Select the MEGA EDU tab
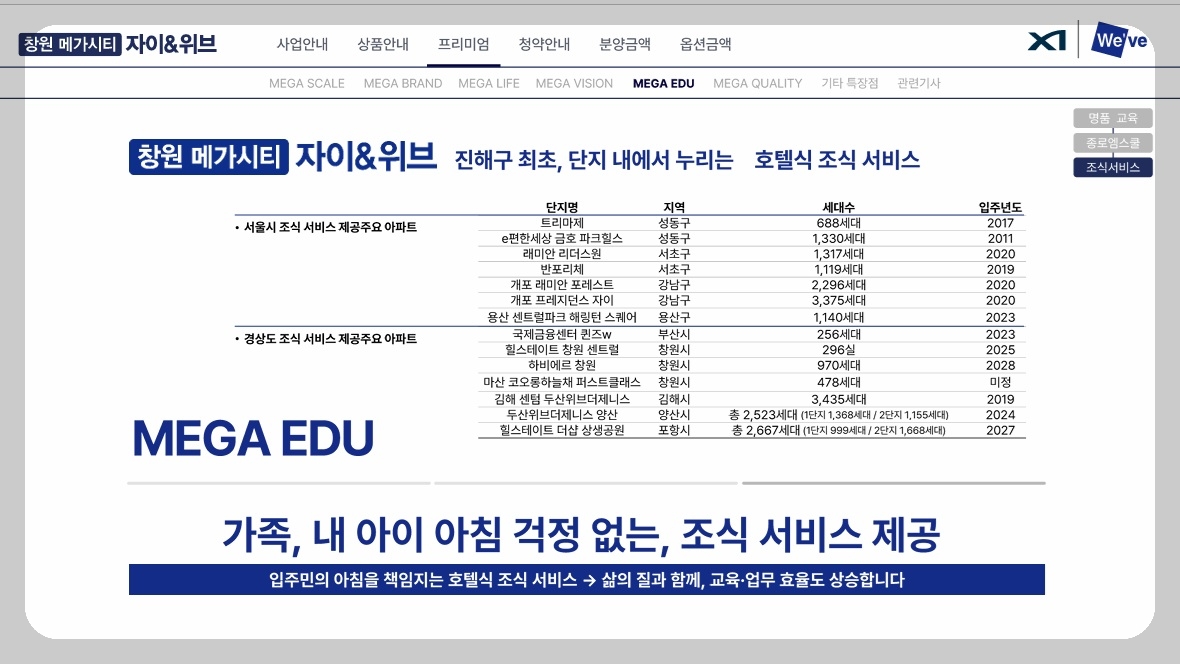The image size is (1180, 664). pyautogui.click(x=664, y=84)
